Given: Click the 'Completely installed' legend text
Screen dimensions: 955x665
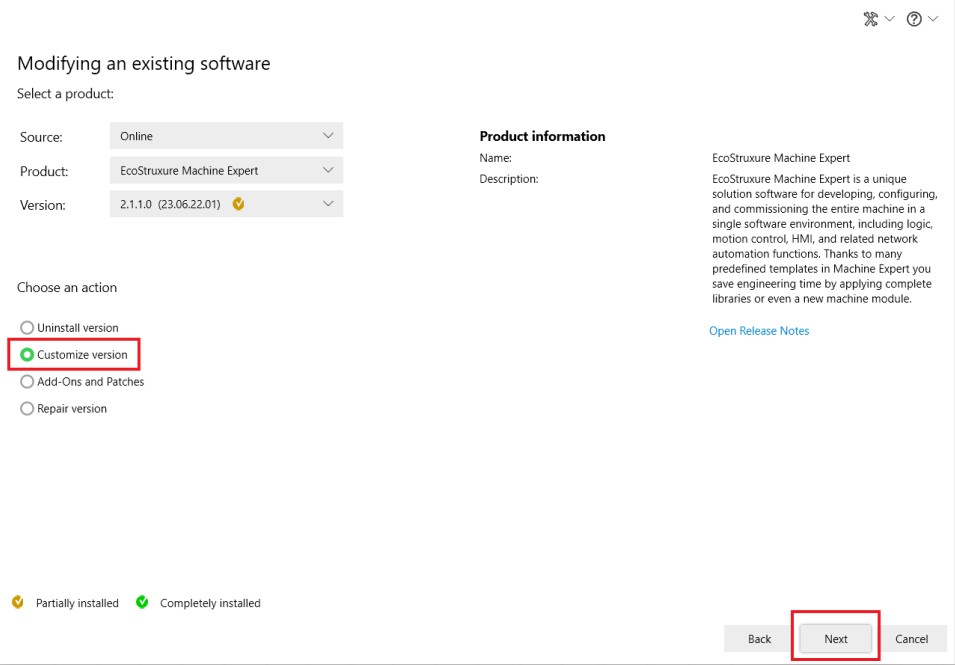Looking at the screenshot, I should [210, 603].
